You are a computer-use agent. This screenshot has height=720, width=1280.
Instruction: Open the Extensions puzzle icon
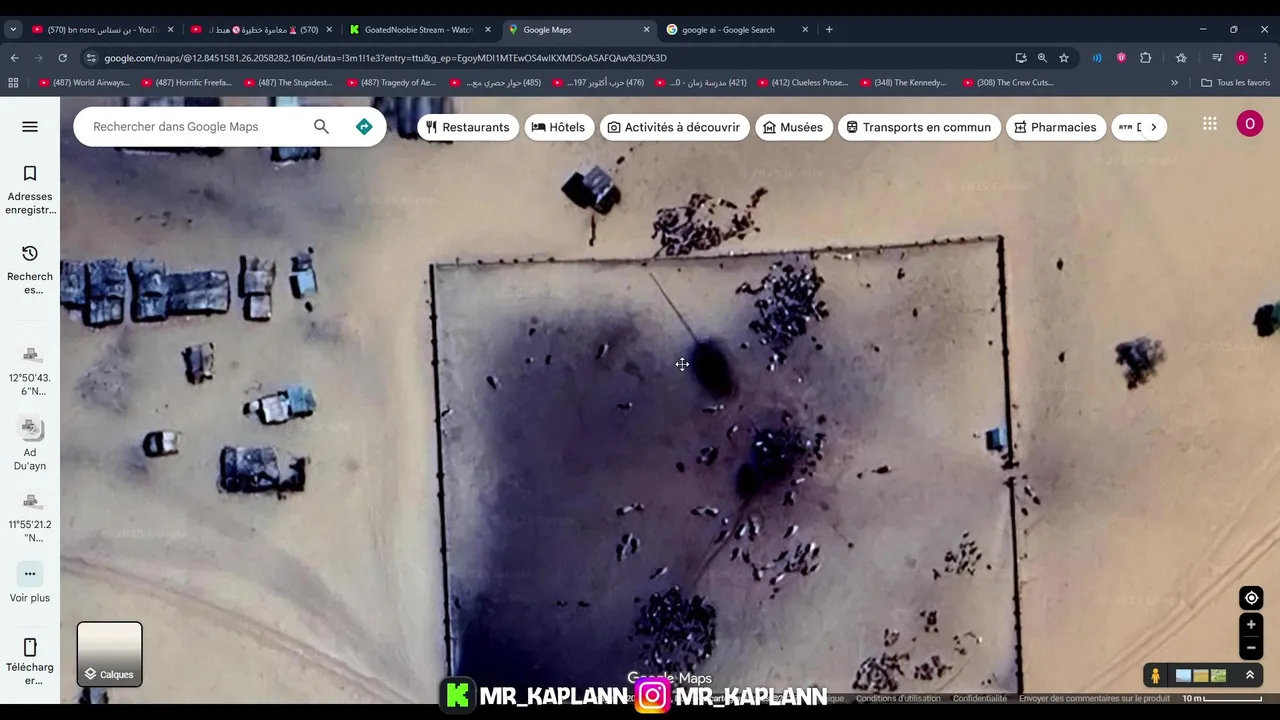click(x=1146, y=58)
